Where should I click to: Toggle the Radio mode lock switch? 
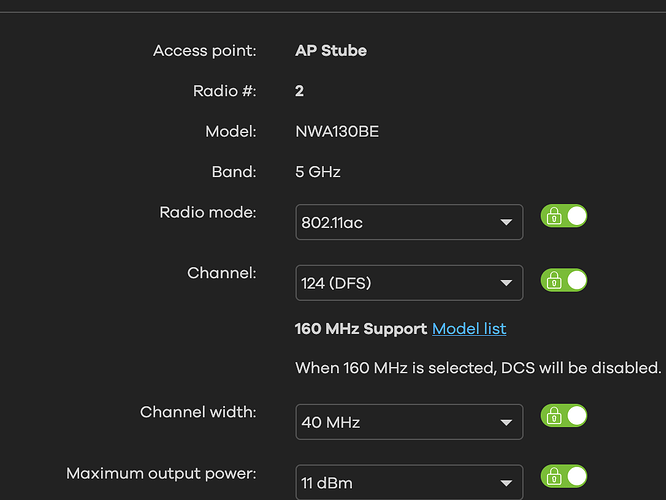pyautogui.click(x=564, y=216)
